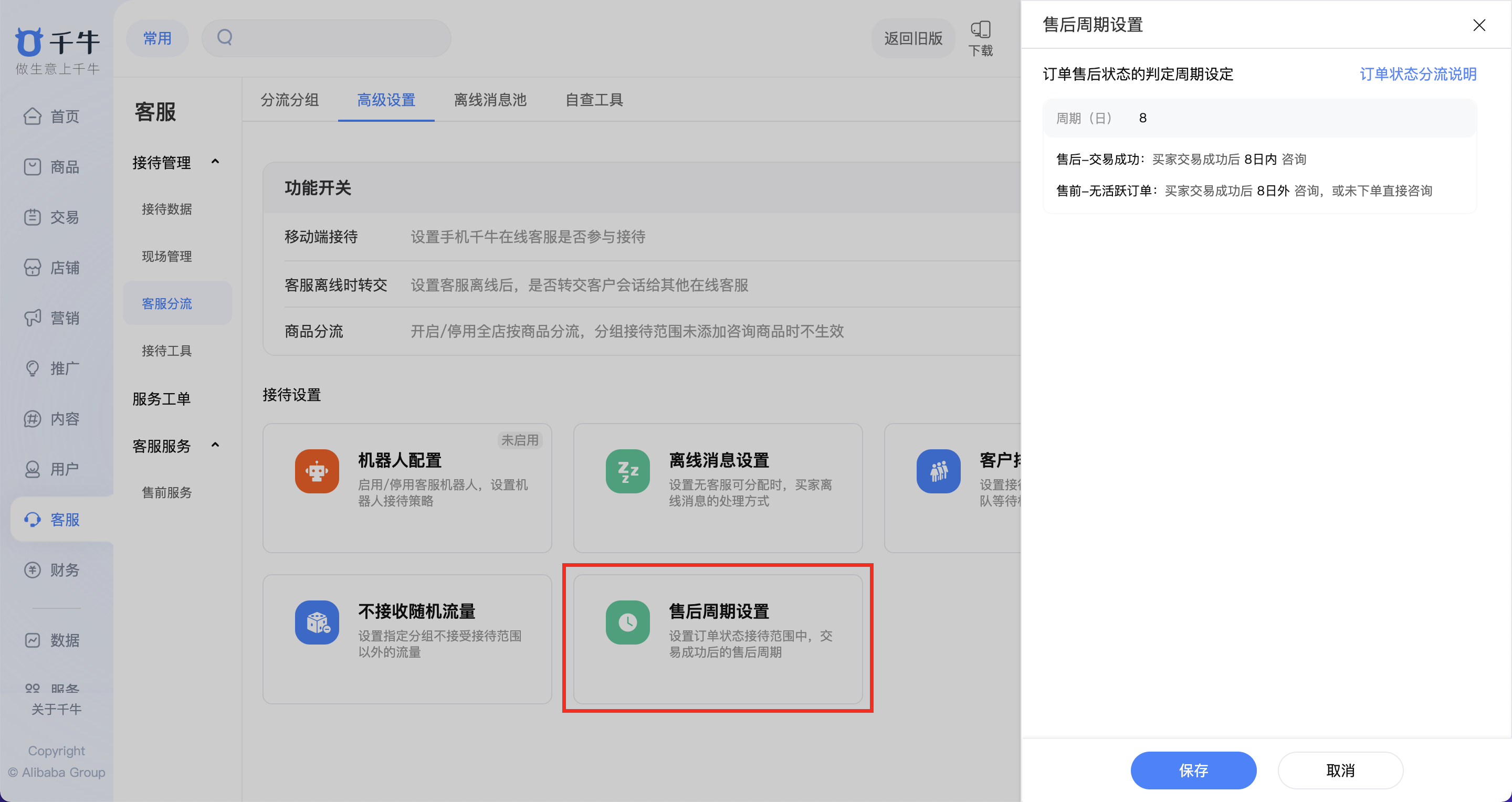Open 营销 marketing megaphone icon
Viewport: 1512px width, 802px height.
32,318
